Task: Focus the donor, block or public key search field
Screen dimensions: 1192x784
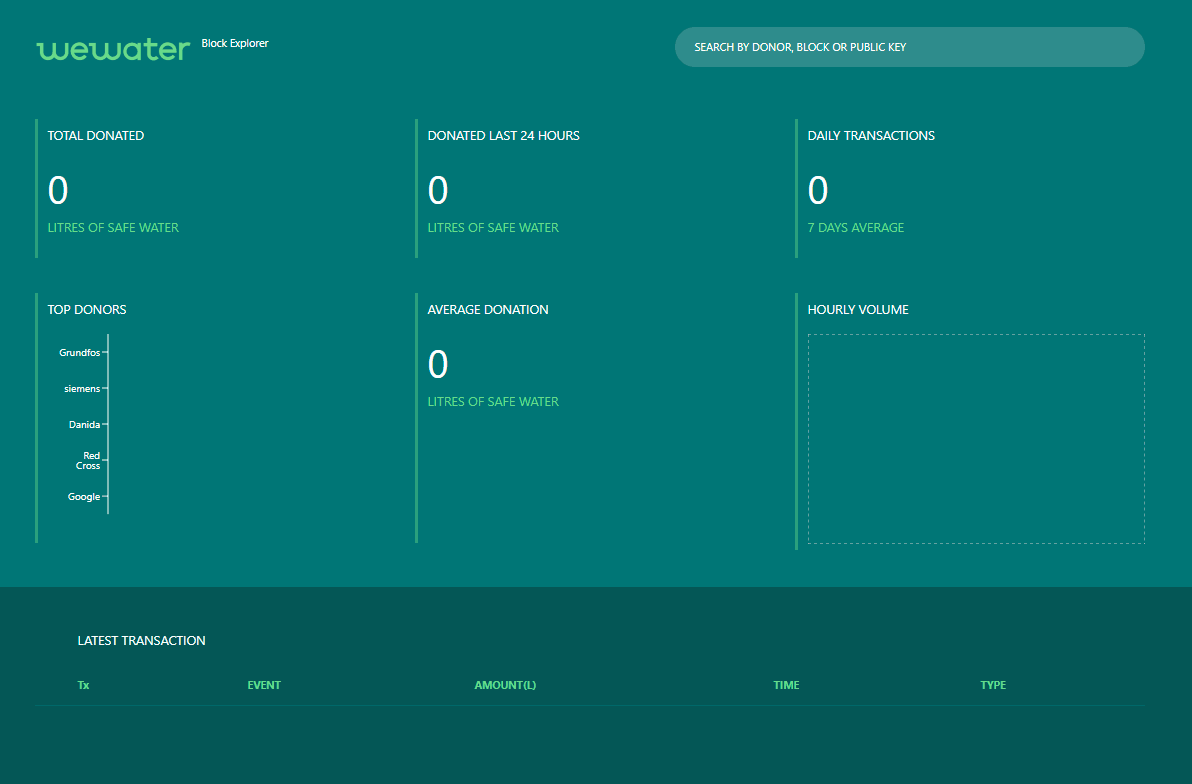Action: (909, 47)
